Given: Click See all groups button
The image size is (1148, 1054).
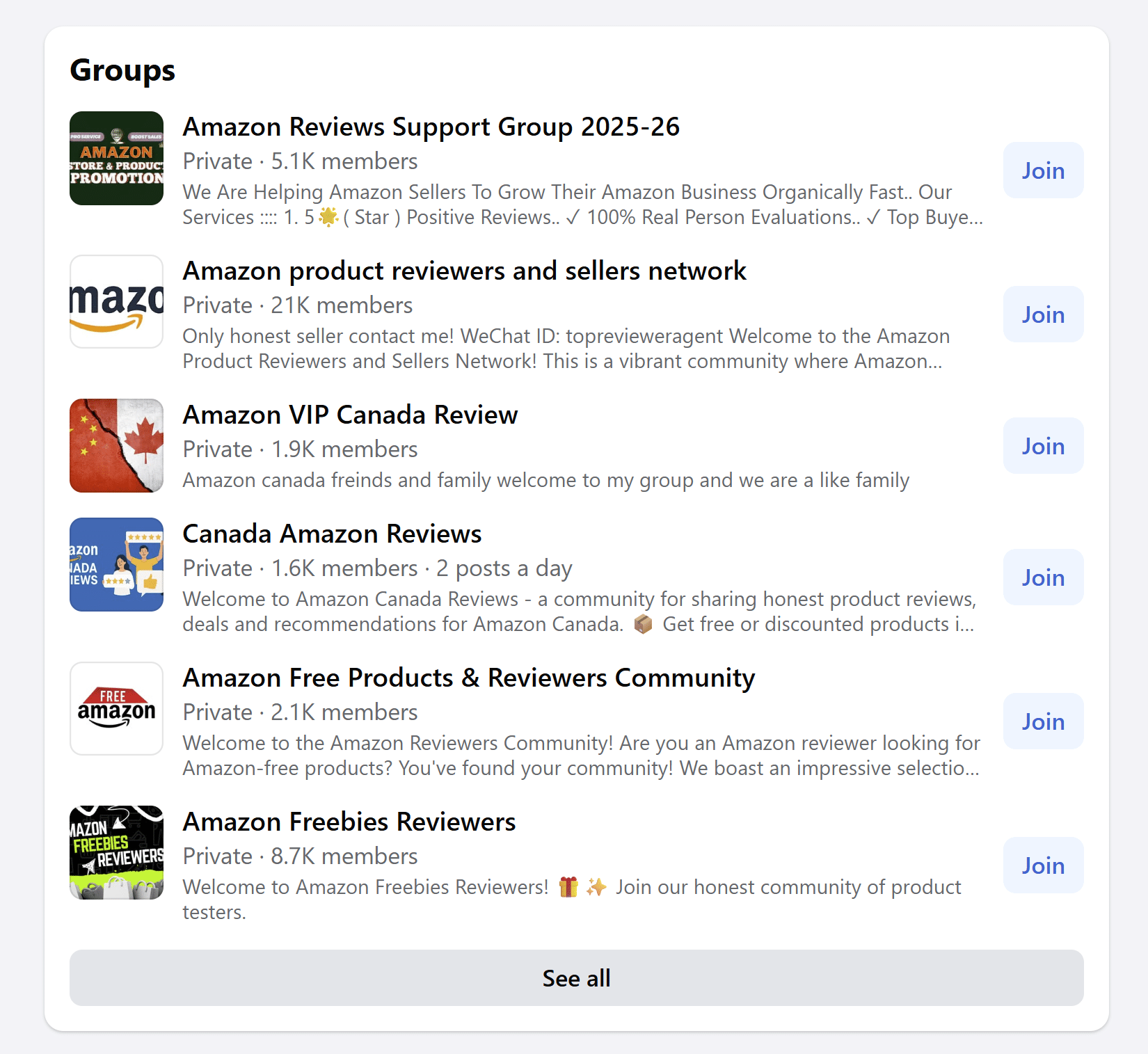Looking at the screenshot, I should click(x=576, y=978).
